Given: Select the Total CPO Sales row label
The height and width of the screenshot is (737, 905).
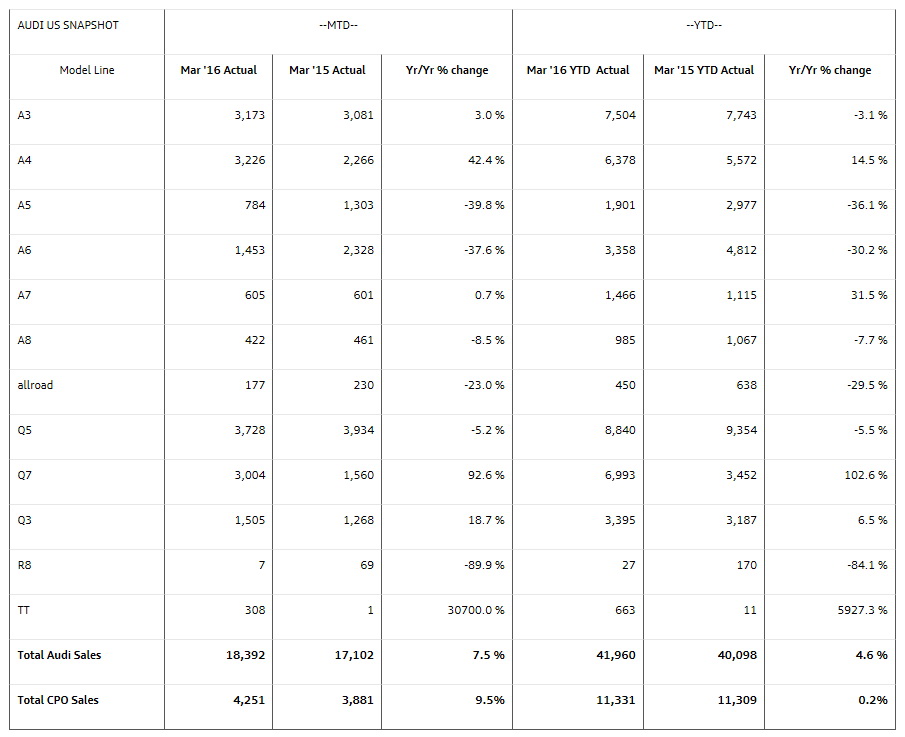Looking at the screenshot, I should [x=58, y=700].
